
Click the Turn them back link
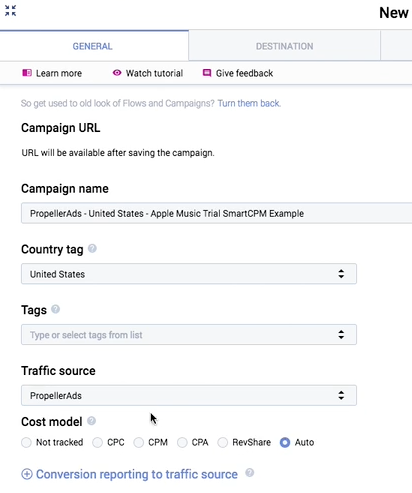(249, 103)
